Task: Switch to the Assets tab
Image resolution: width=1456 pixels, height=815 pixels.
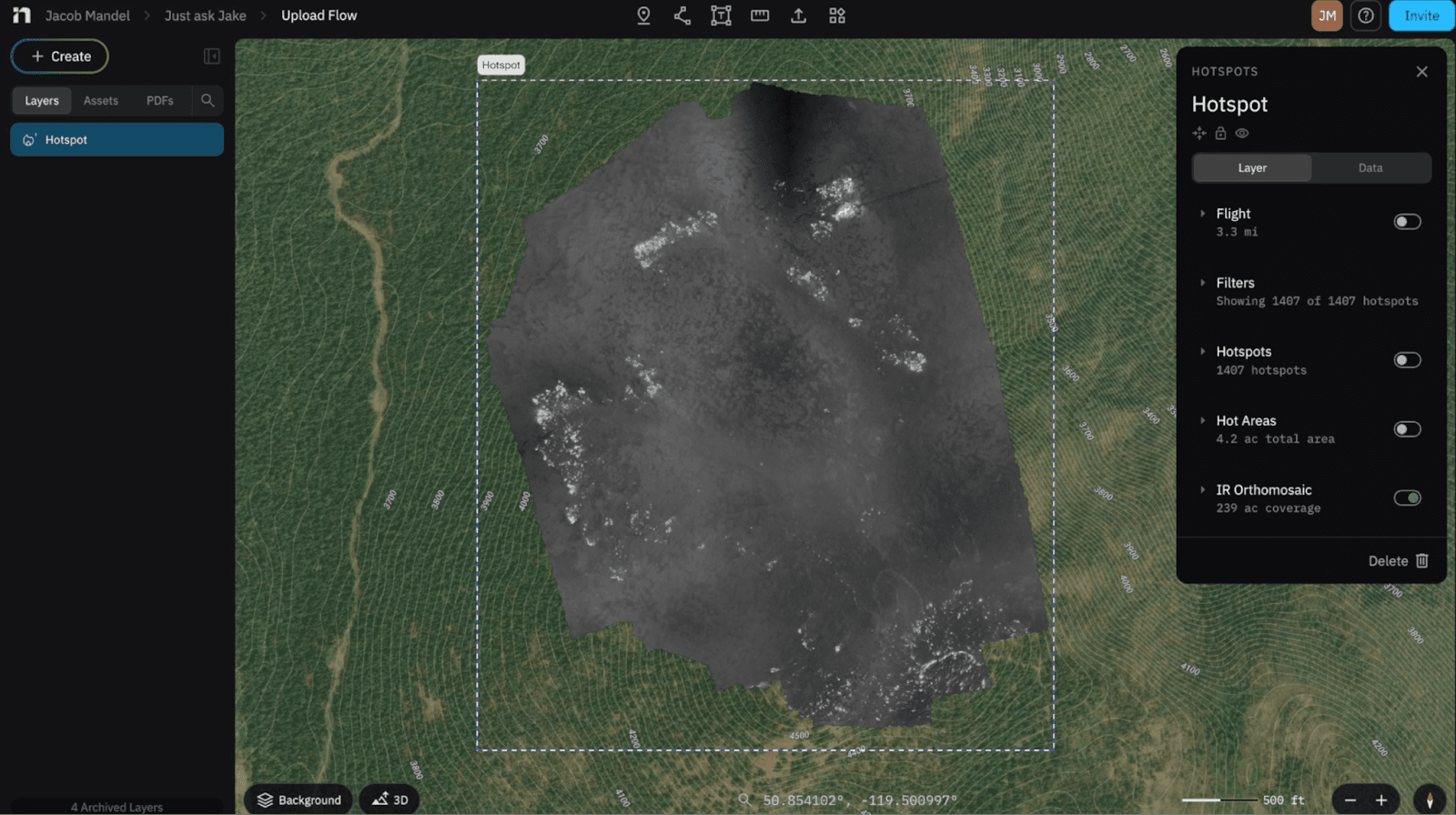Action: 101,101
